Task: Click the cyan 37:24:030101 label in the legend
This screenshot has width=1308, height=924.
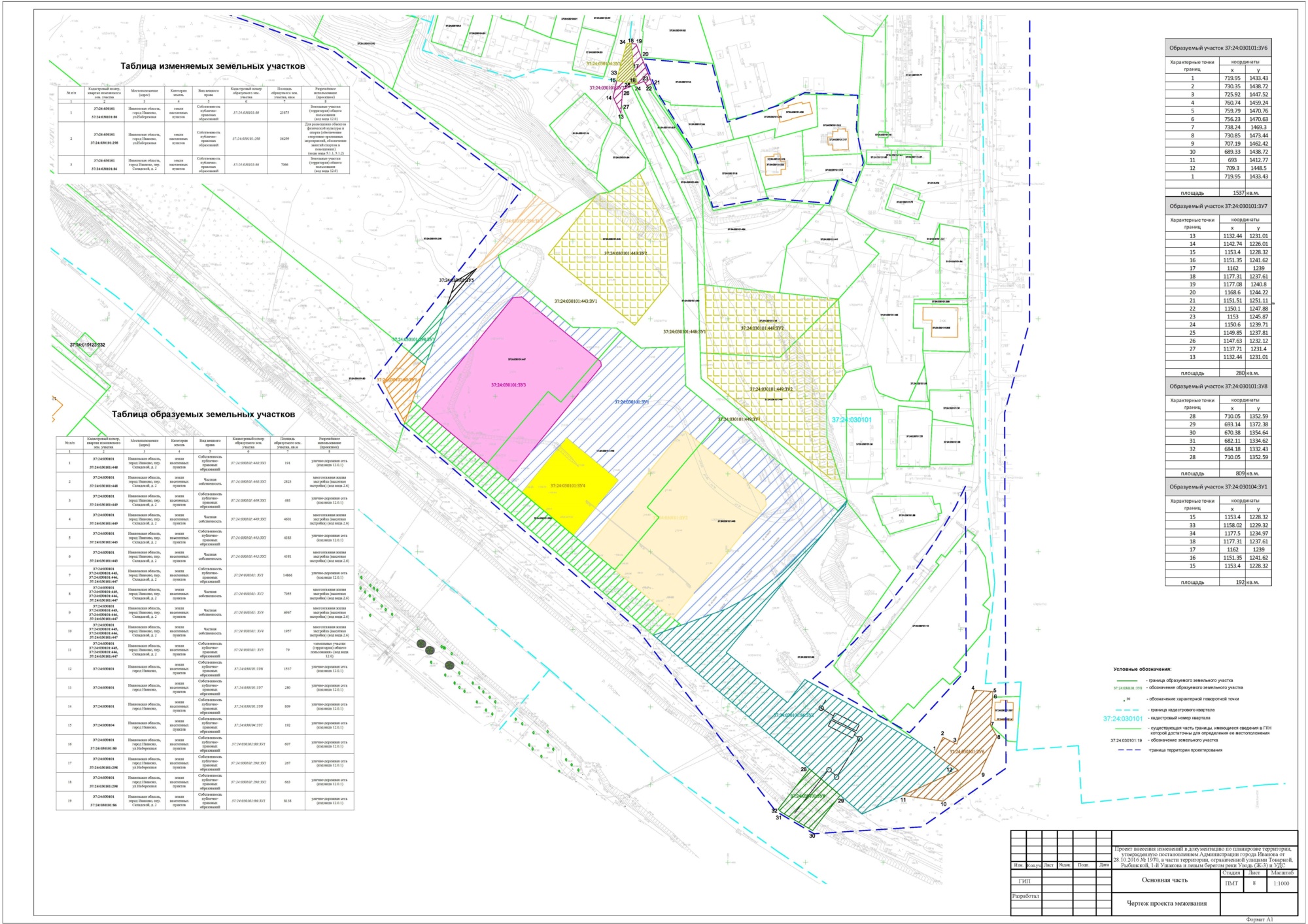Action: click(1122, 718)
